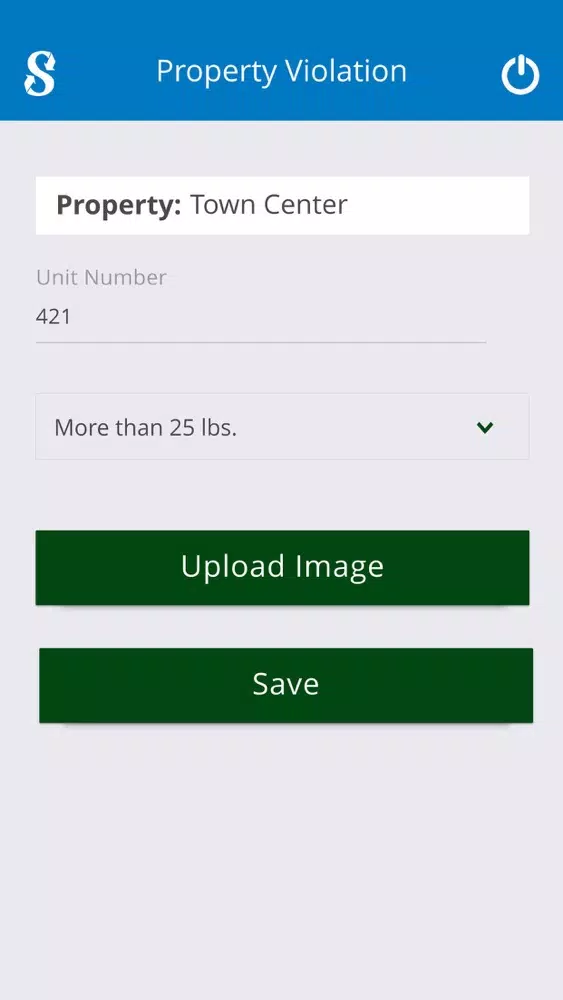
Task: Click the empty area below Save
Action: (281, 861)
